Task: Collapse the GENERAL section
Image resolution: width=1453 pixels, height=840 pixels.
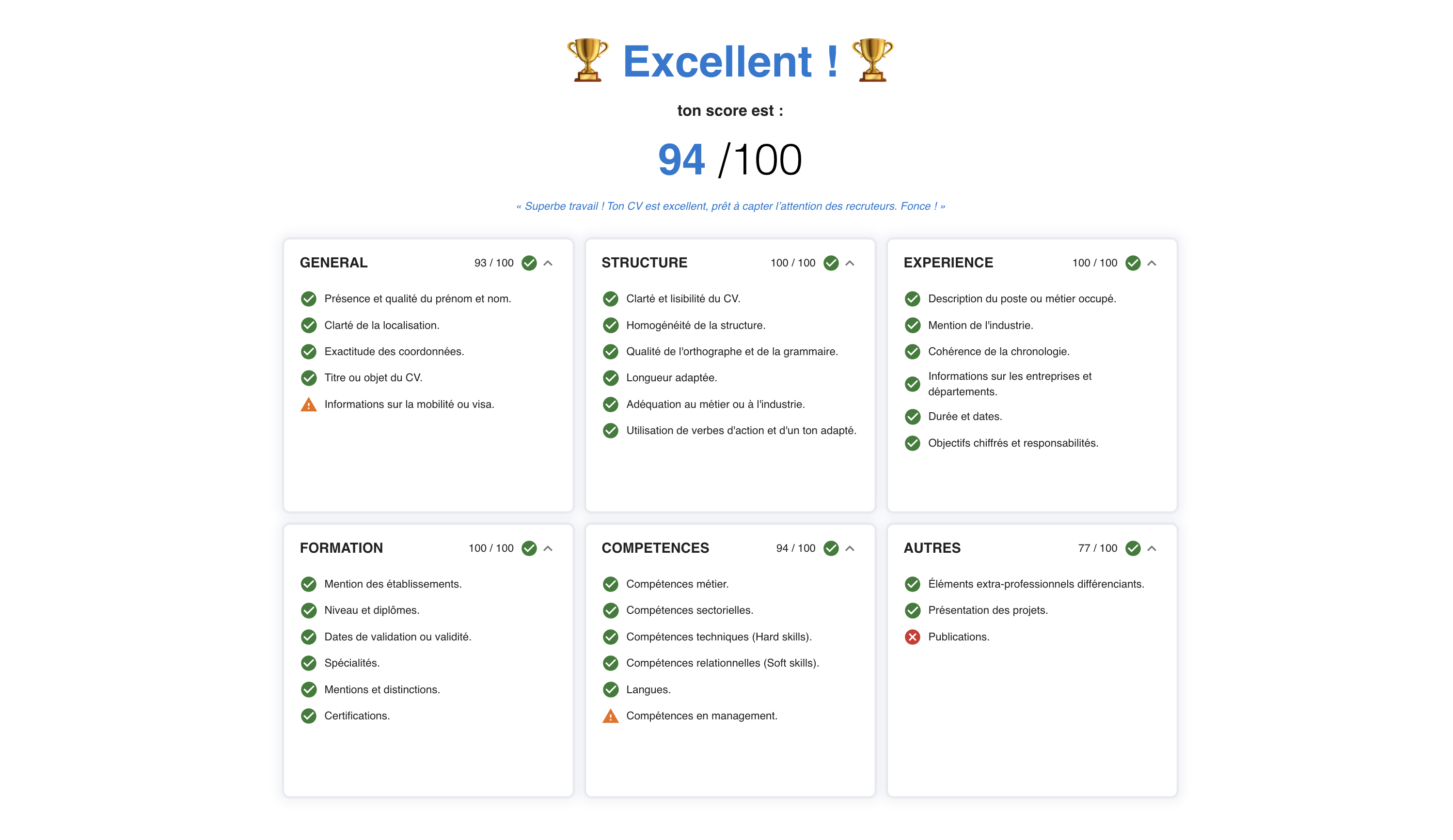Action: tap(548, 263)
